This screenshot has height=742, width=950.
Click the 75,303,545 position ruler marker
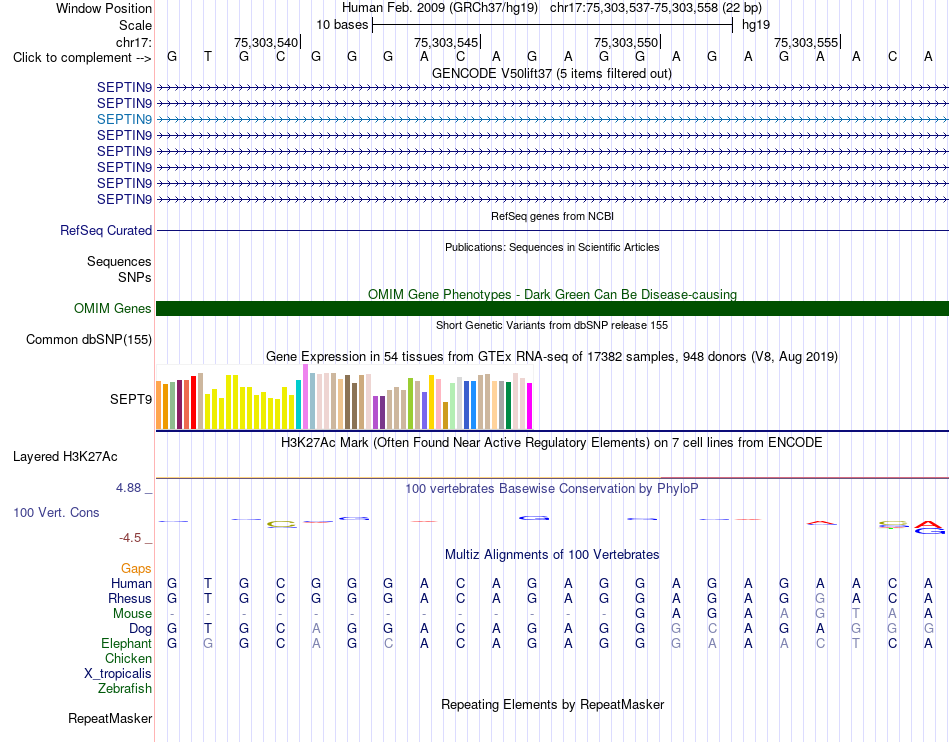click(447, 42)
